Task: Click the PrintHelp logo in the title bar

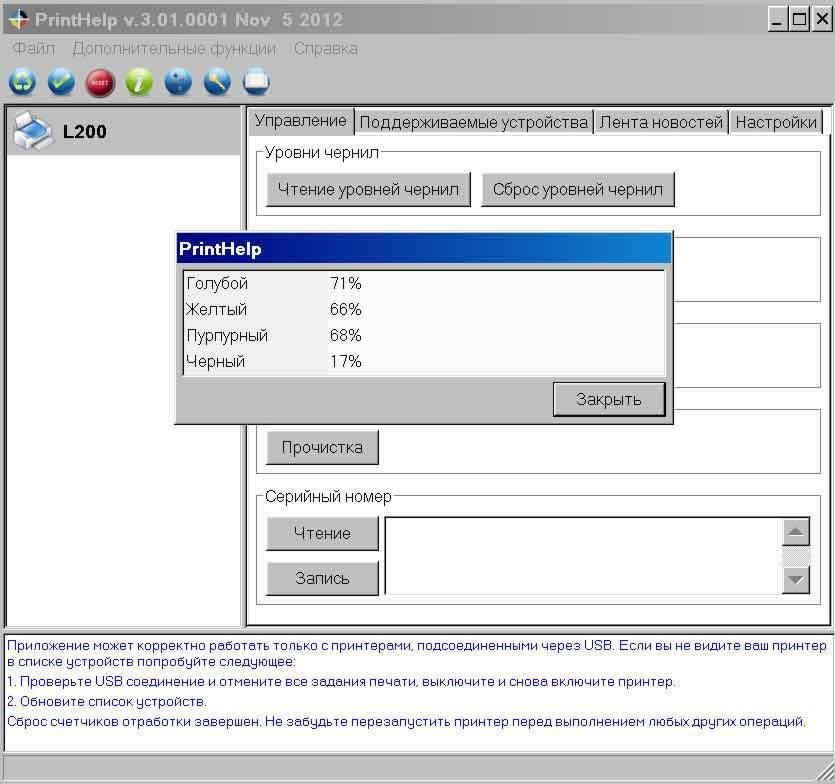Action: [x=18, y=20]
